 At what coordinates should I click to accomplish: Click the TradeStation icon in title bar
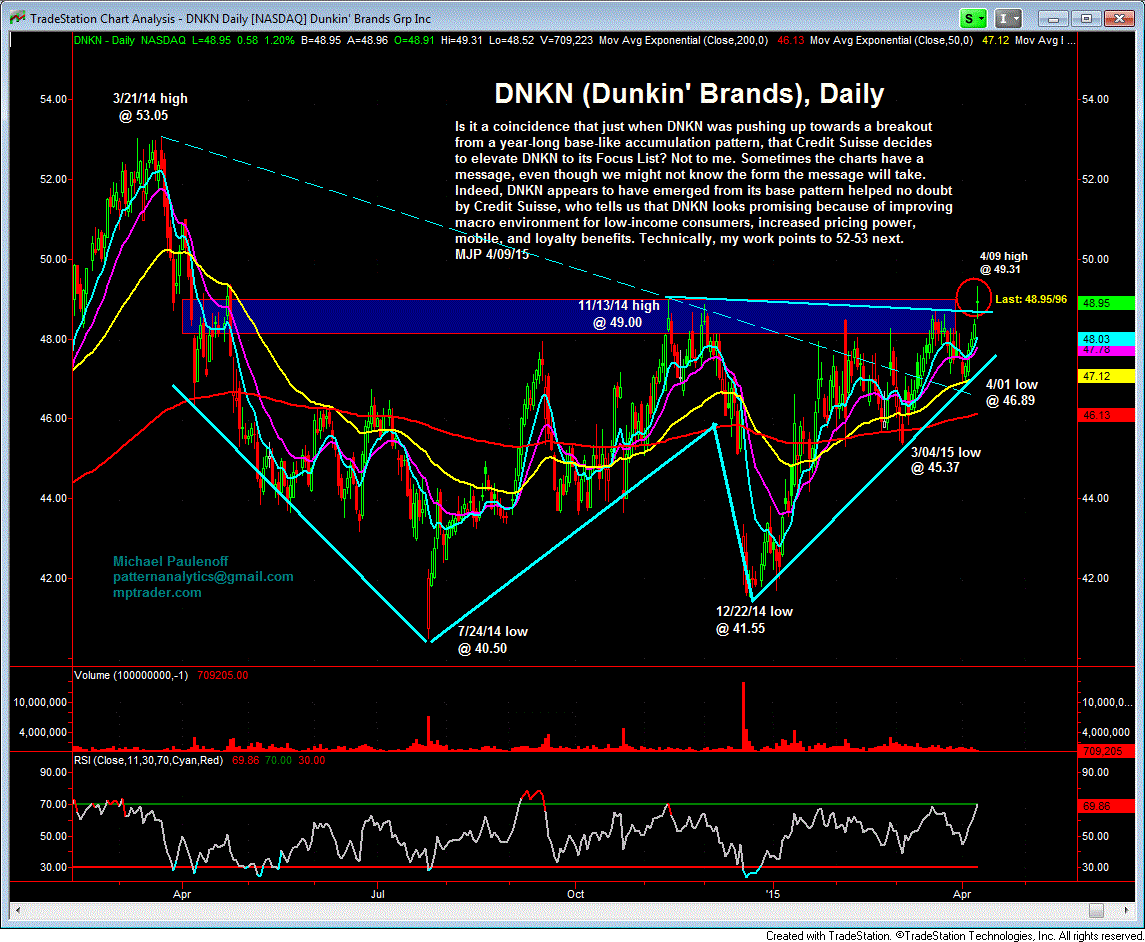pyautogui.click(x=17, y=18)
